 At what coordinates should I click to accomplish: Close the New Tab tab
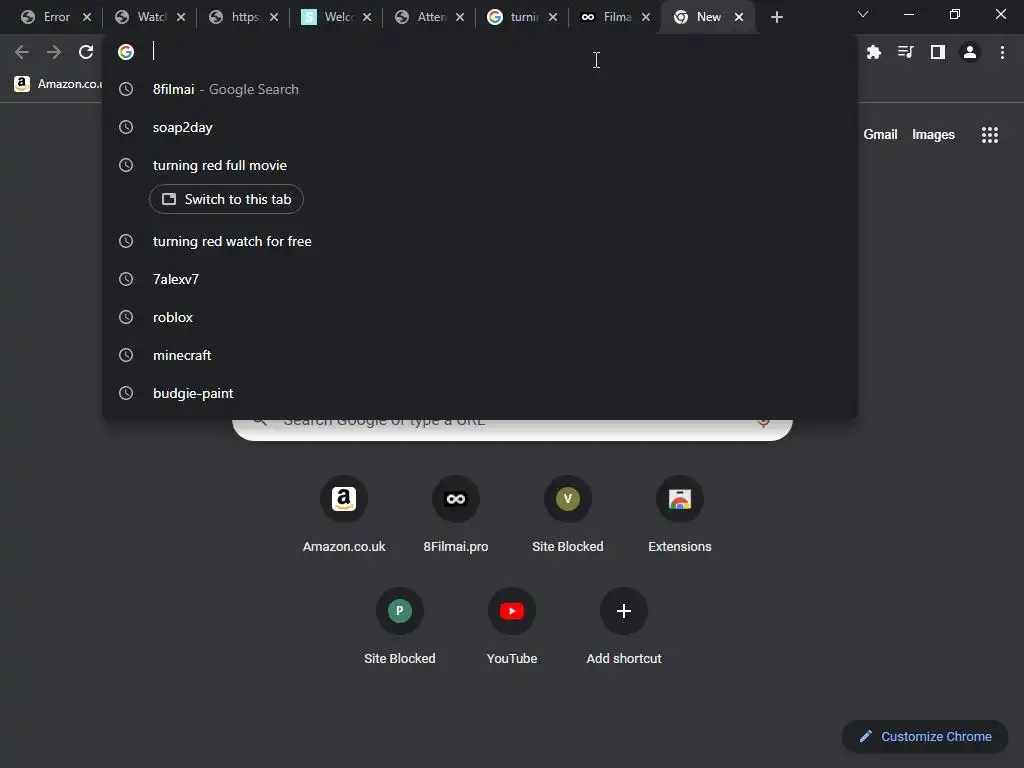[739, 17]
